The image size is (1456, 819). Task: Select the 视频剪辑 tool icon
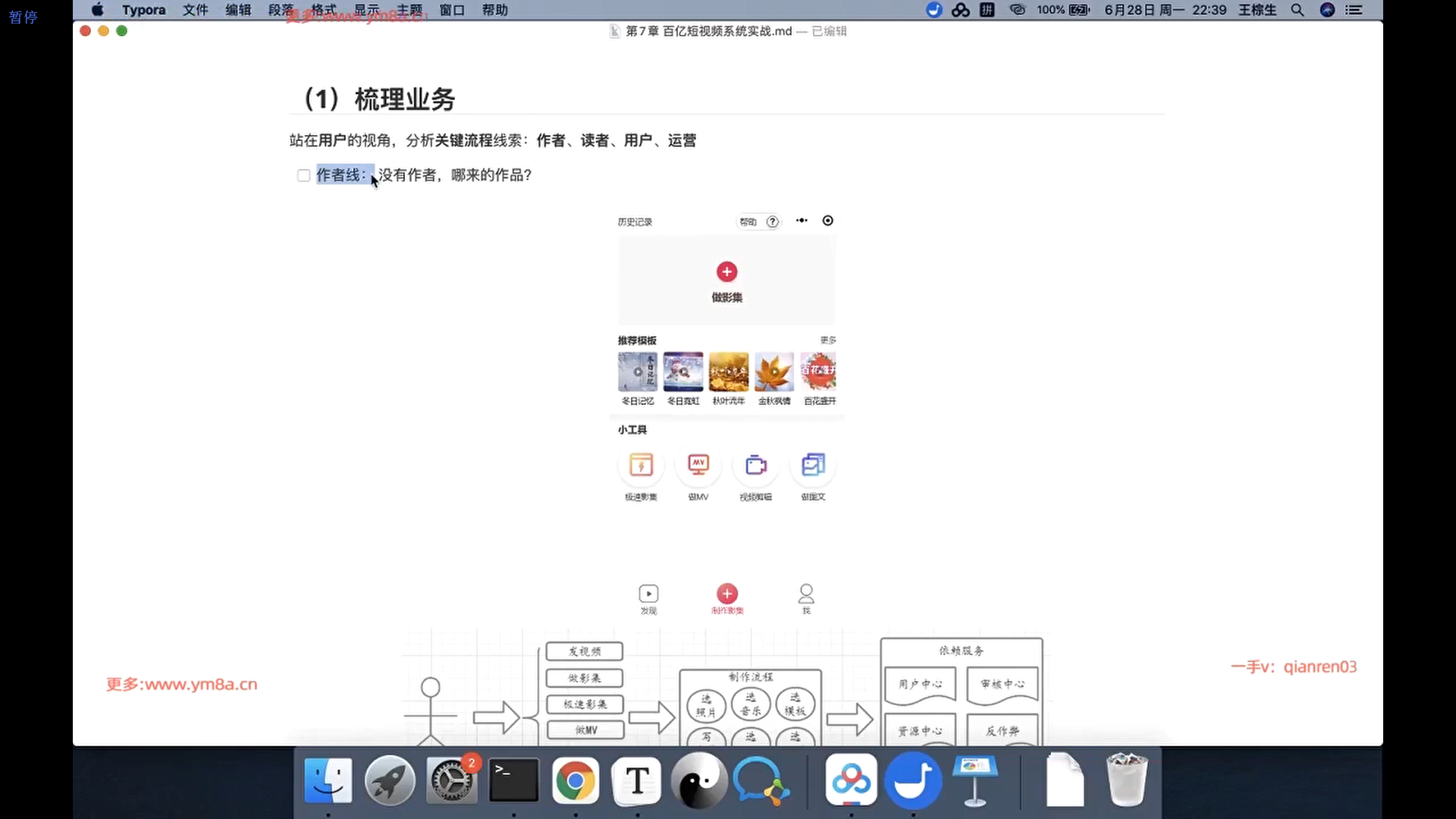tap(755, 465)
